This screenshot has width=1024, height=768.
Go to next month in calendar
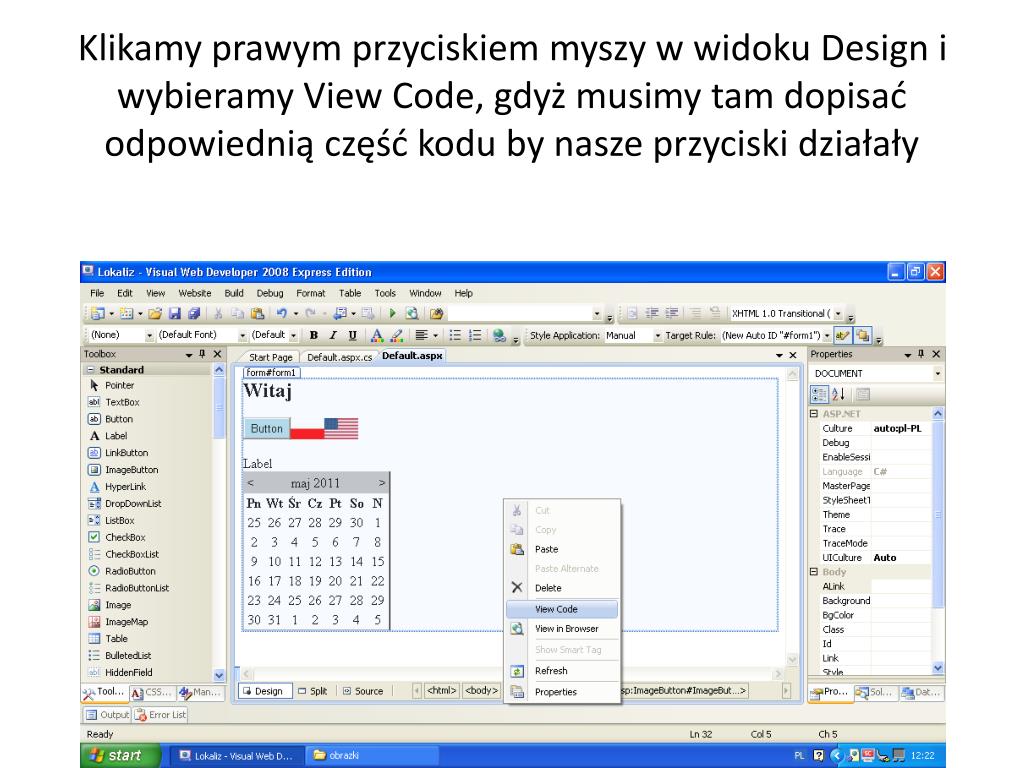pos(381,483)
